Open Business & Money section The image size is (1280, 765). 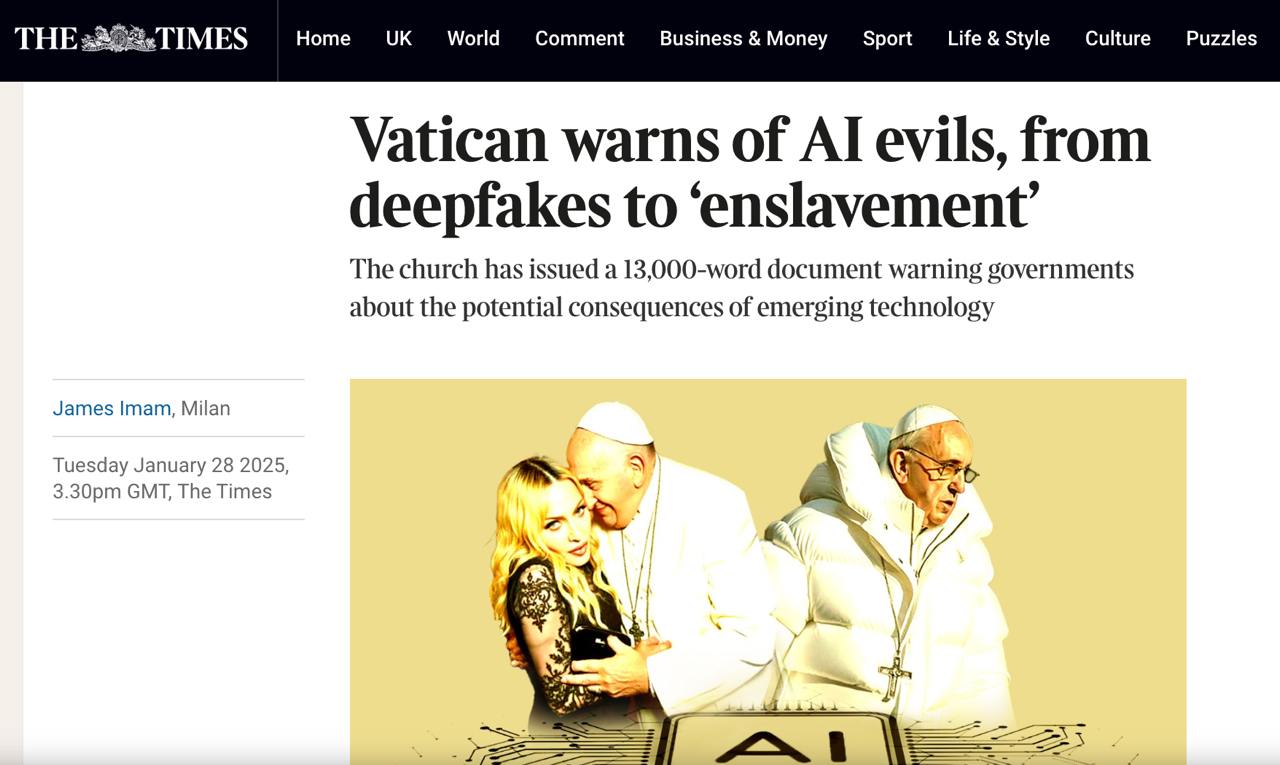point(744,38)
